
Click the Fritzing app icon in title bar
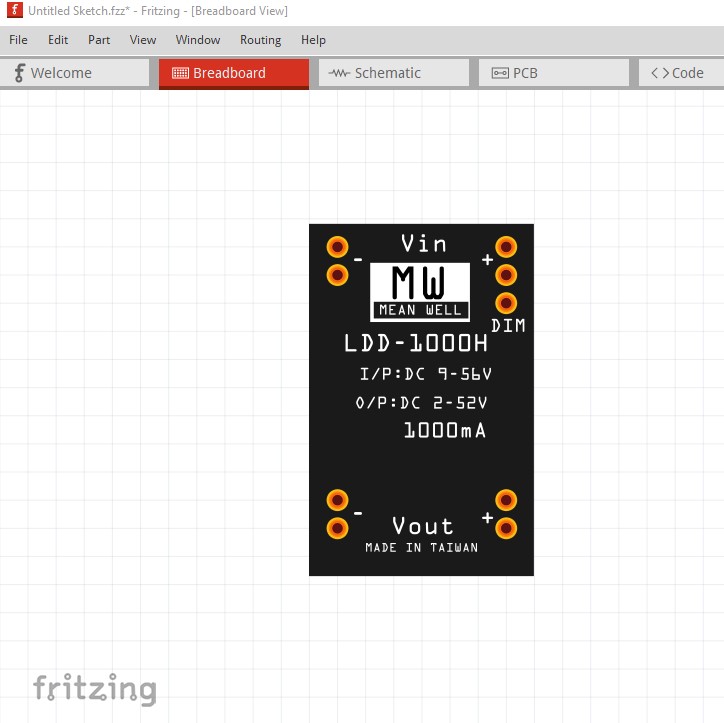coord(15,10)
